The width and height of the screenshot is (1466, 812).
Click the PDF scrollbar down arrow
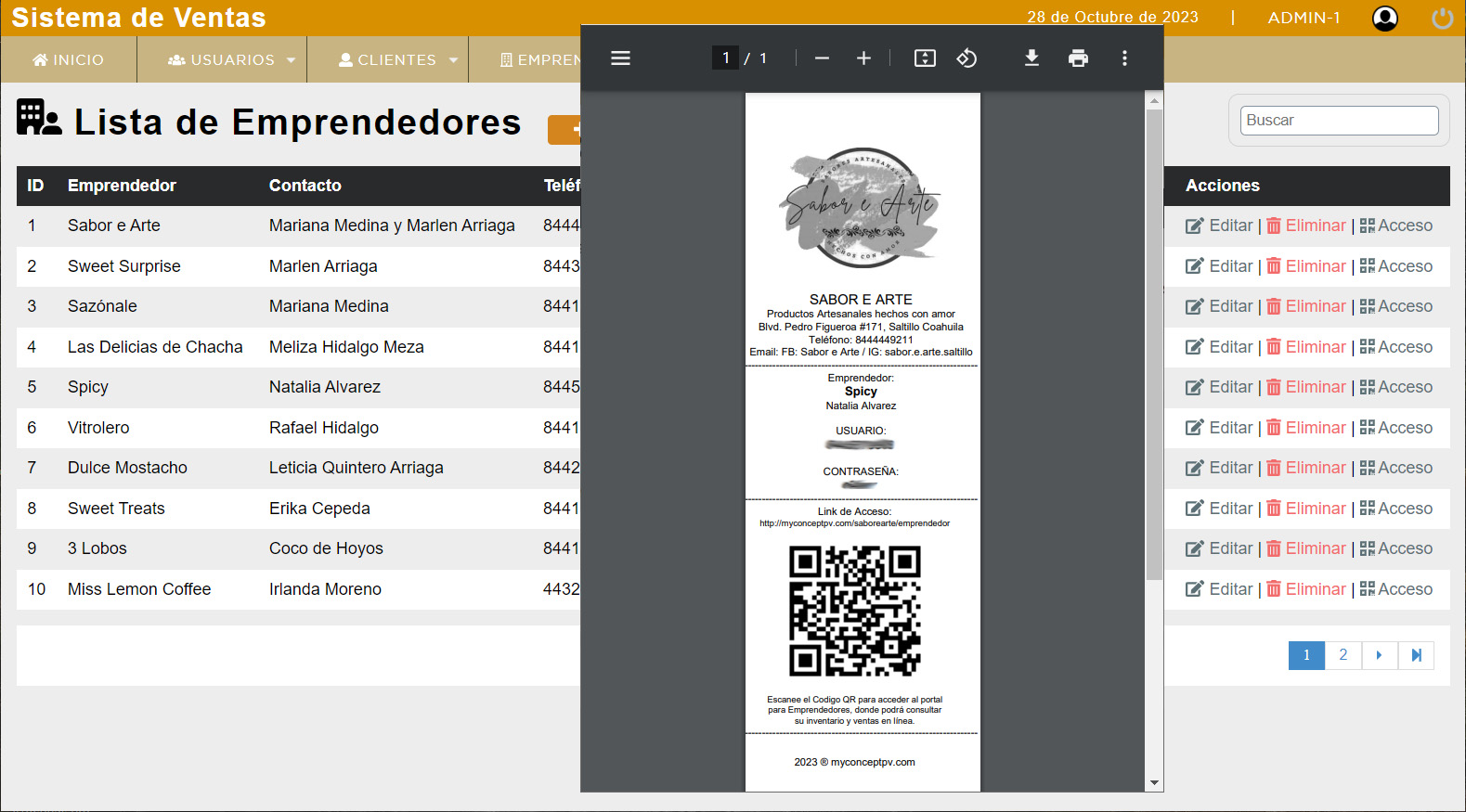(1154, 782)
